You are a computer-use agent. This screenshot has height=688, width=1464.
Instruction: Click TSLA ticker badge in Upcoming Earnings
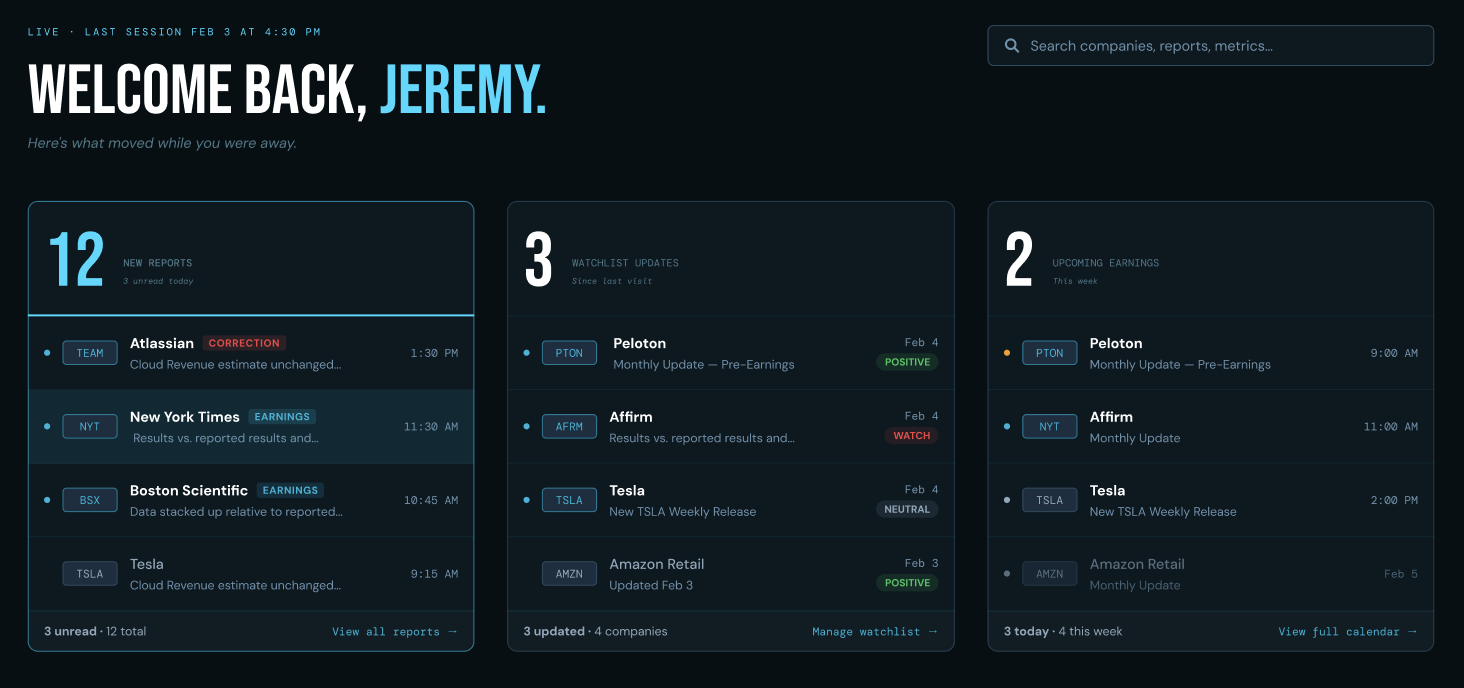point(1050,500)
